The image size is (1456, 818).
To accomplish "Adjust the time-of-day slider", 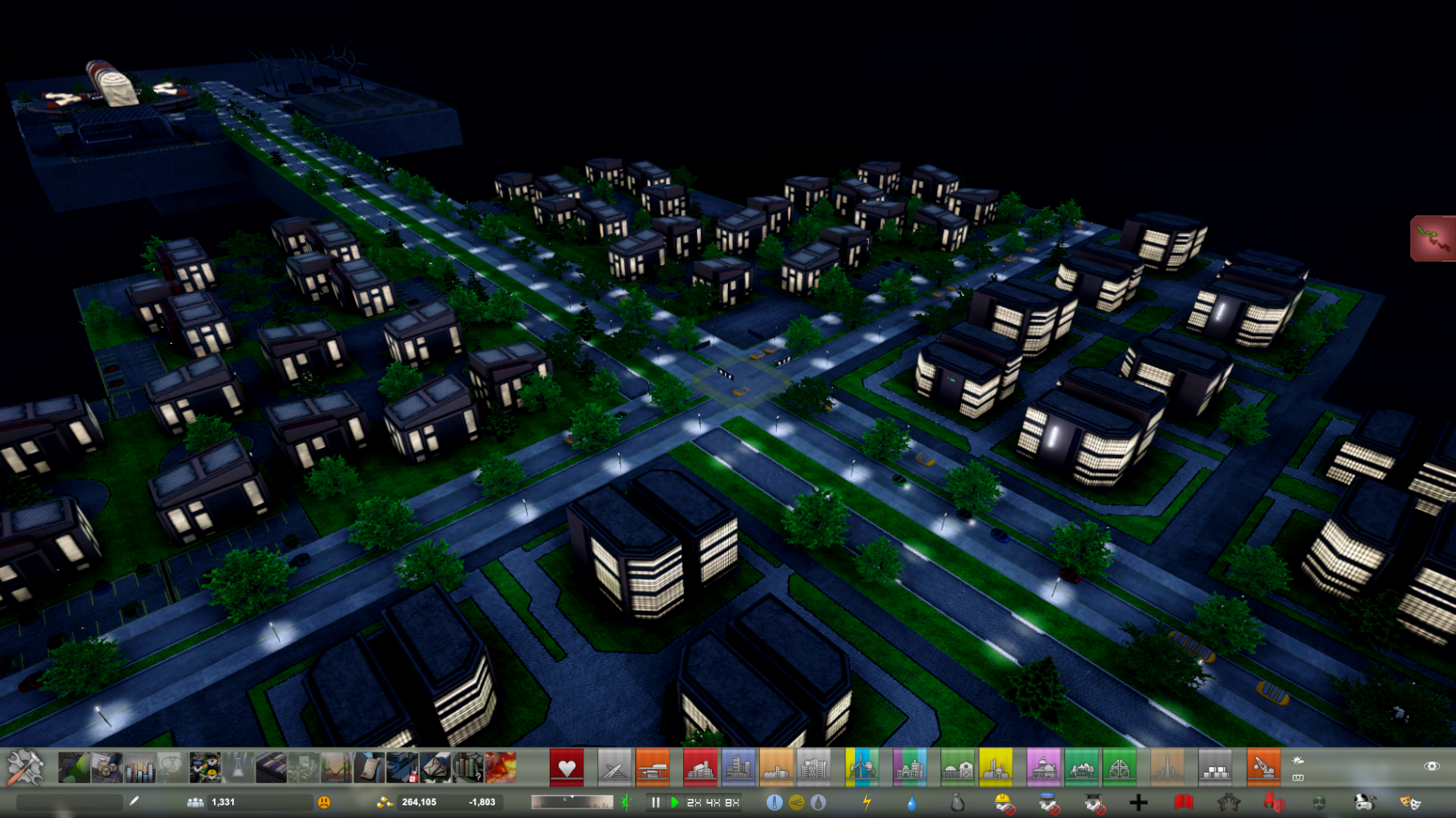I will (572, 802).
